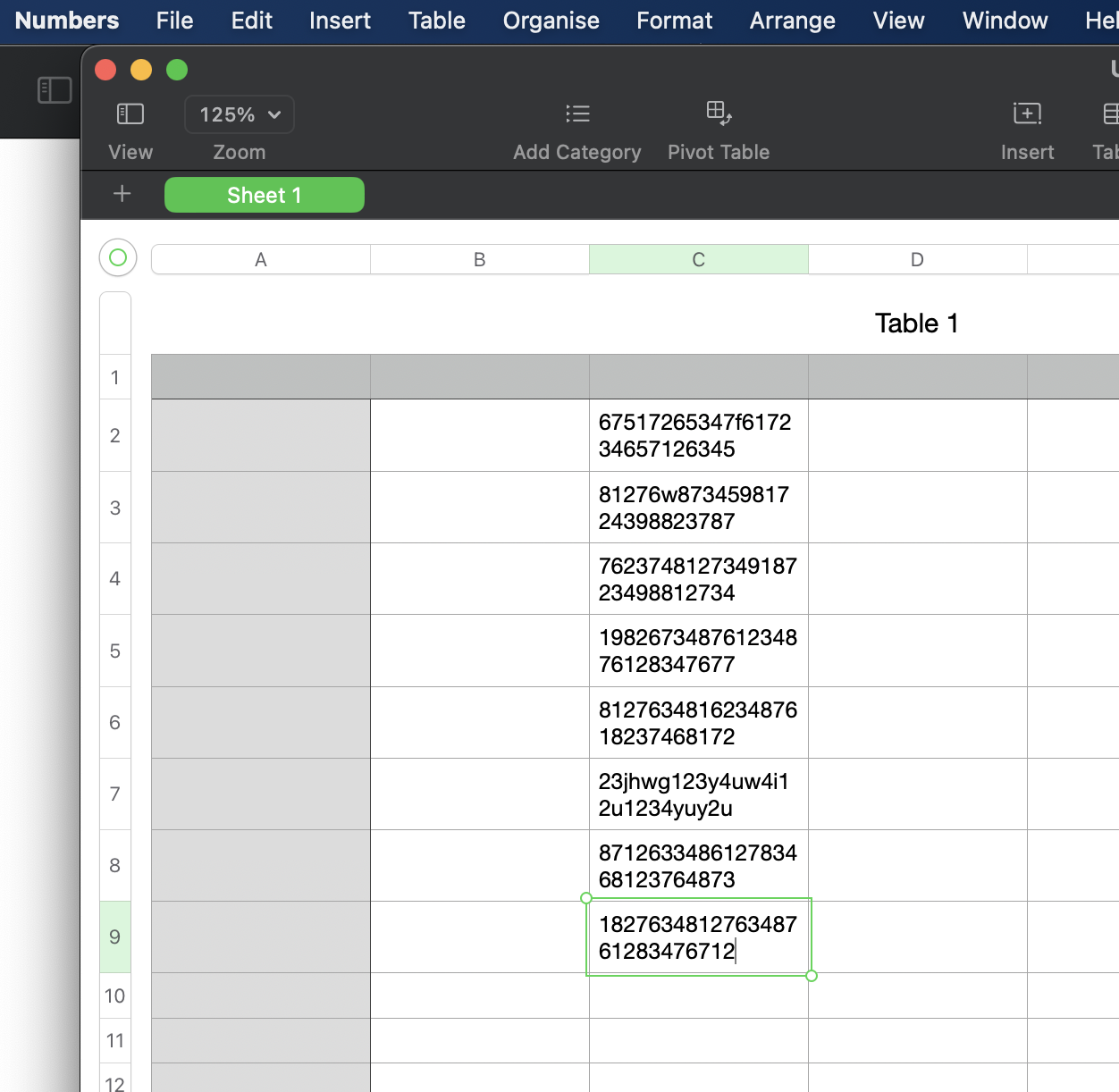Viewport: 1119px width, 1092px height.
Task: Click the Table 1 title
Action: 916,323
